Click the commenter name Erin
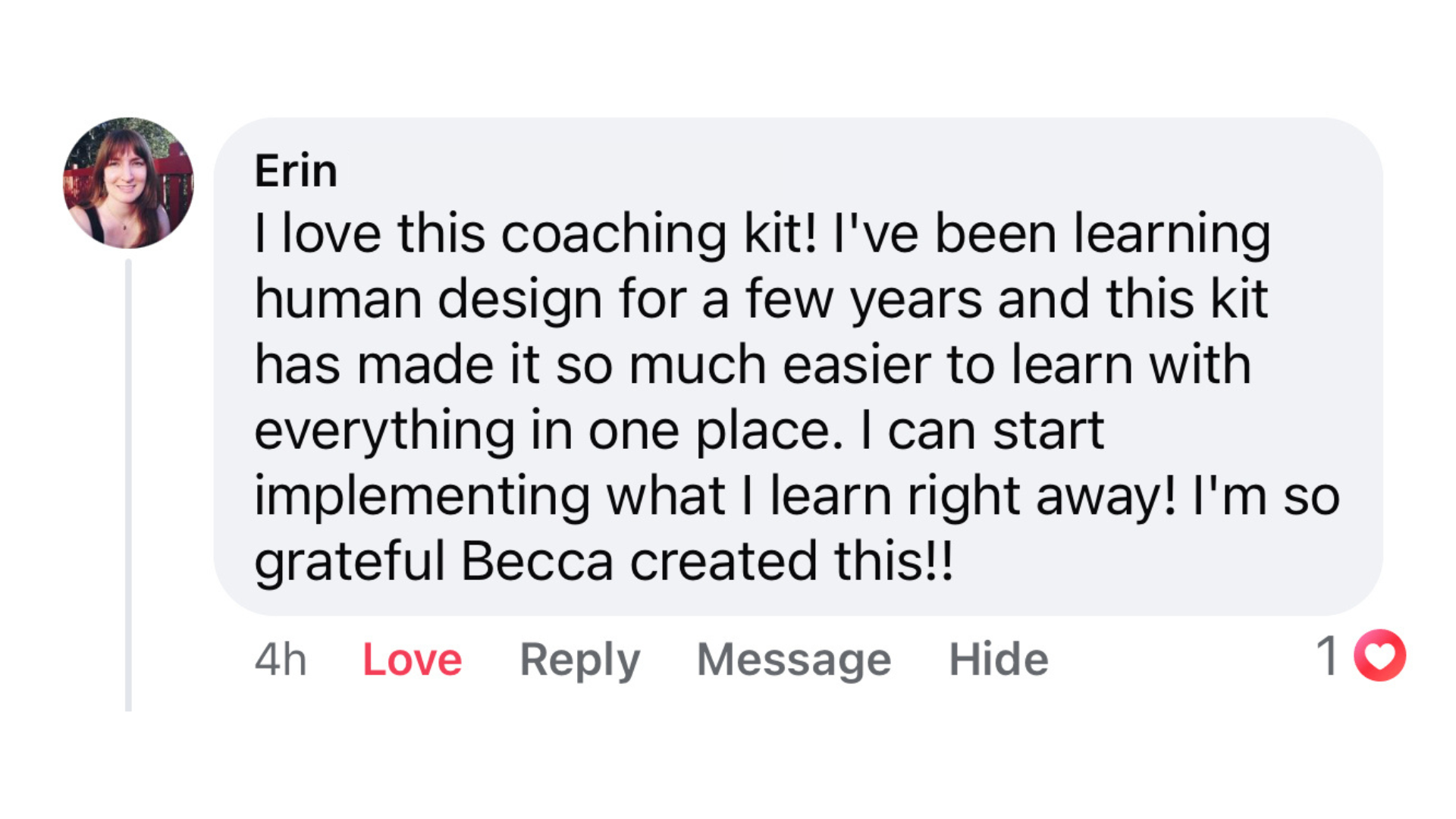Image resolution: width=1456 pixels, height=819 pixels. (296, 171)
